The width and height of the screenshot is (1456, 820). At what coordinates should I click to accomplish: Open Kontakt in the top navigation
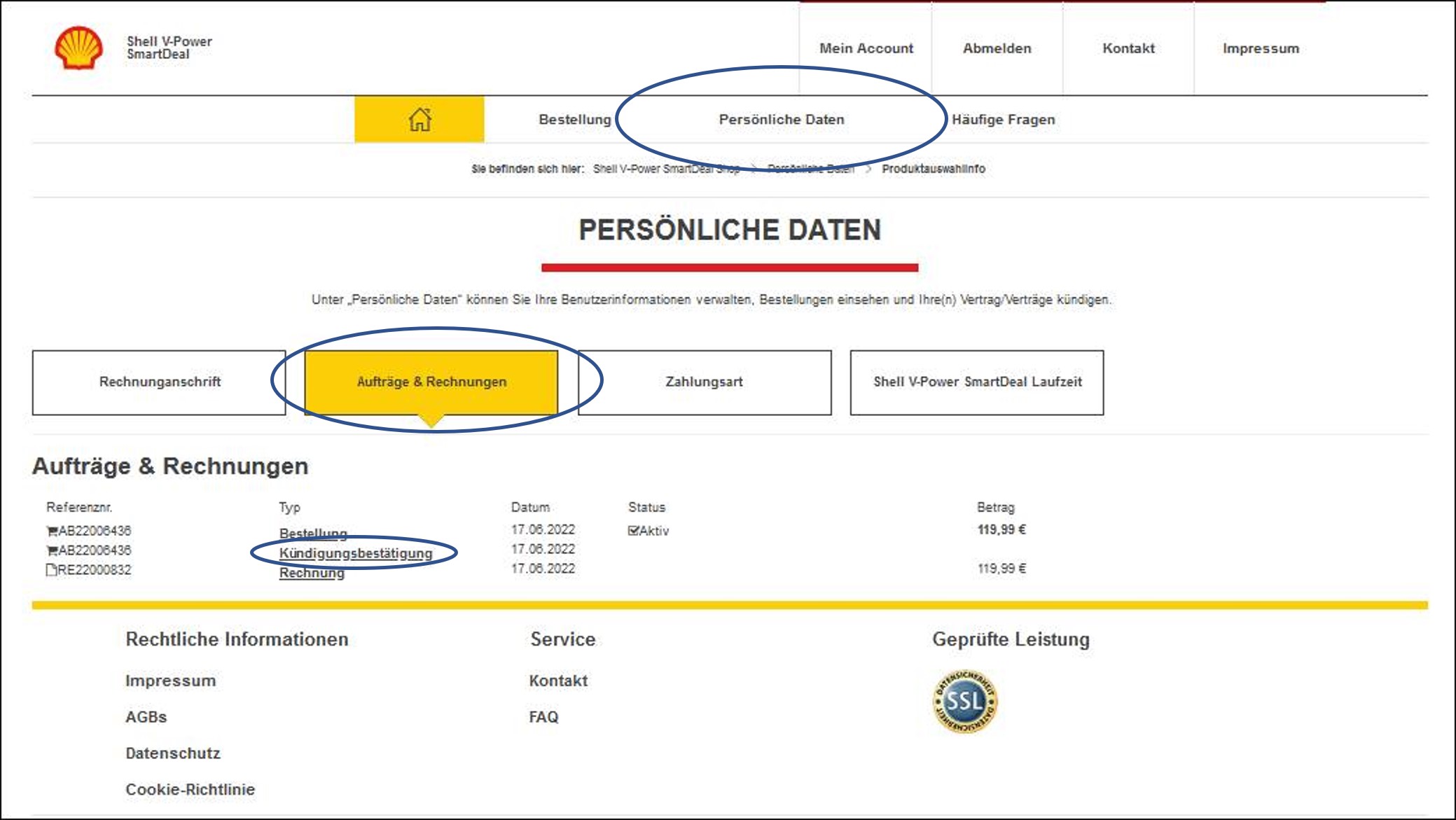point(1128,48)
